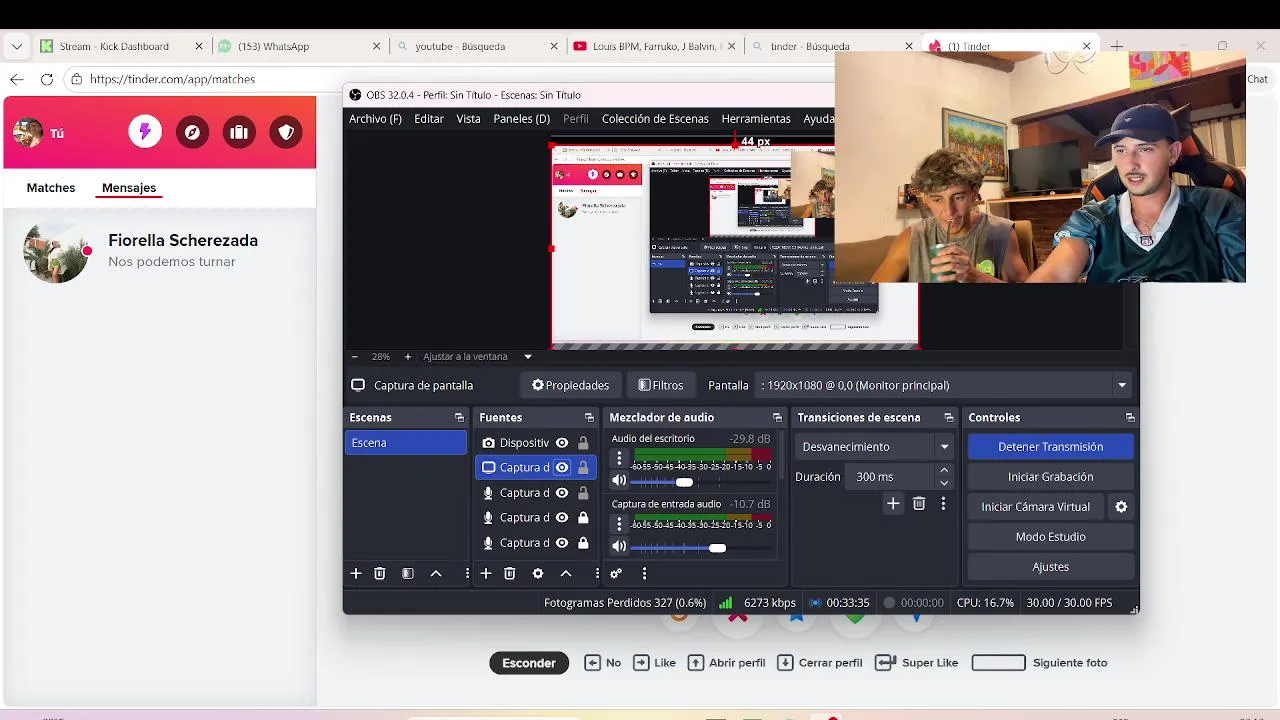Image resolution: width=1280 pixels, height=720 pixels.
Task: Lock the unlocked microphone Captura source
Action: 583,493
